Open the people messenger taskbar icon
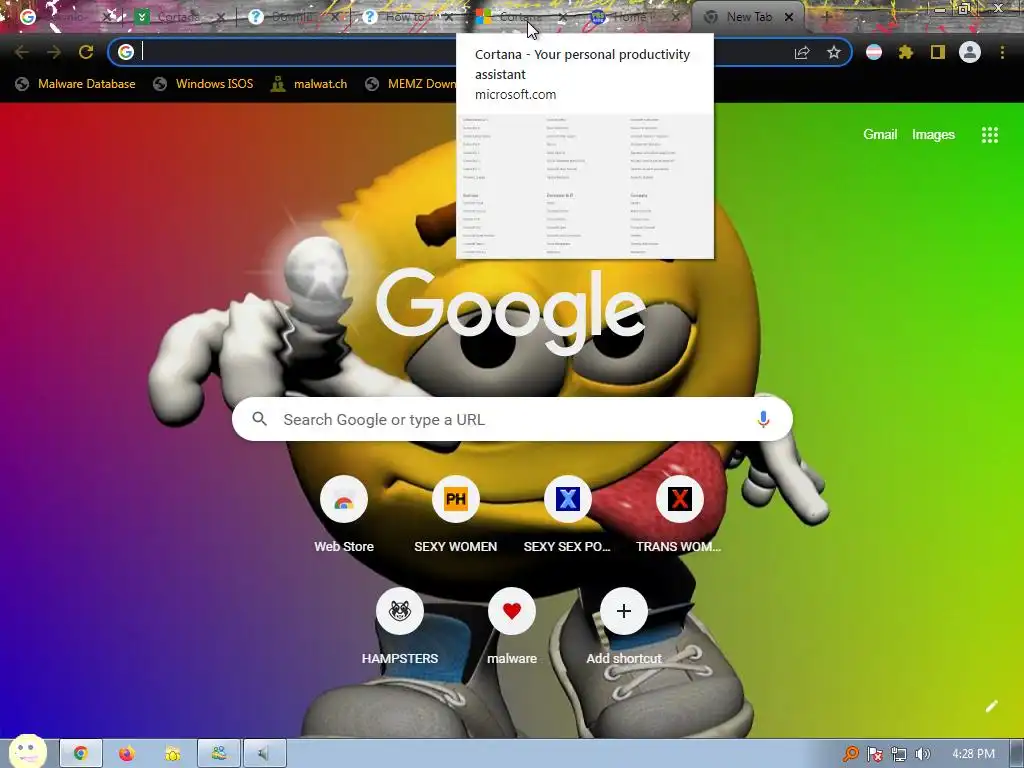The height and width of the screenshot is (768, 1024). [x=219, y=754]
